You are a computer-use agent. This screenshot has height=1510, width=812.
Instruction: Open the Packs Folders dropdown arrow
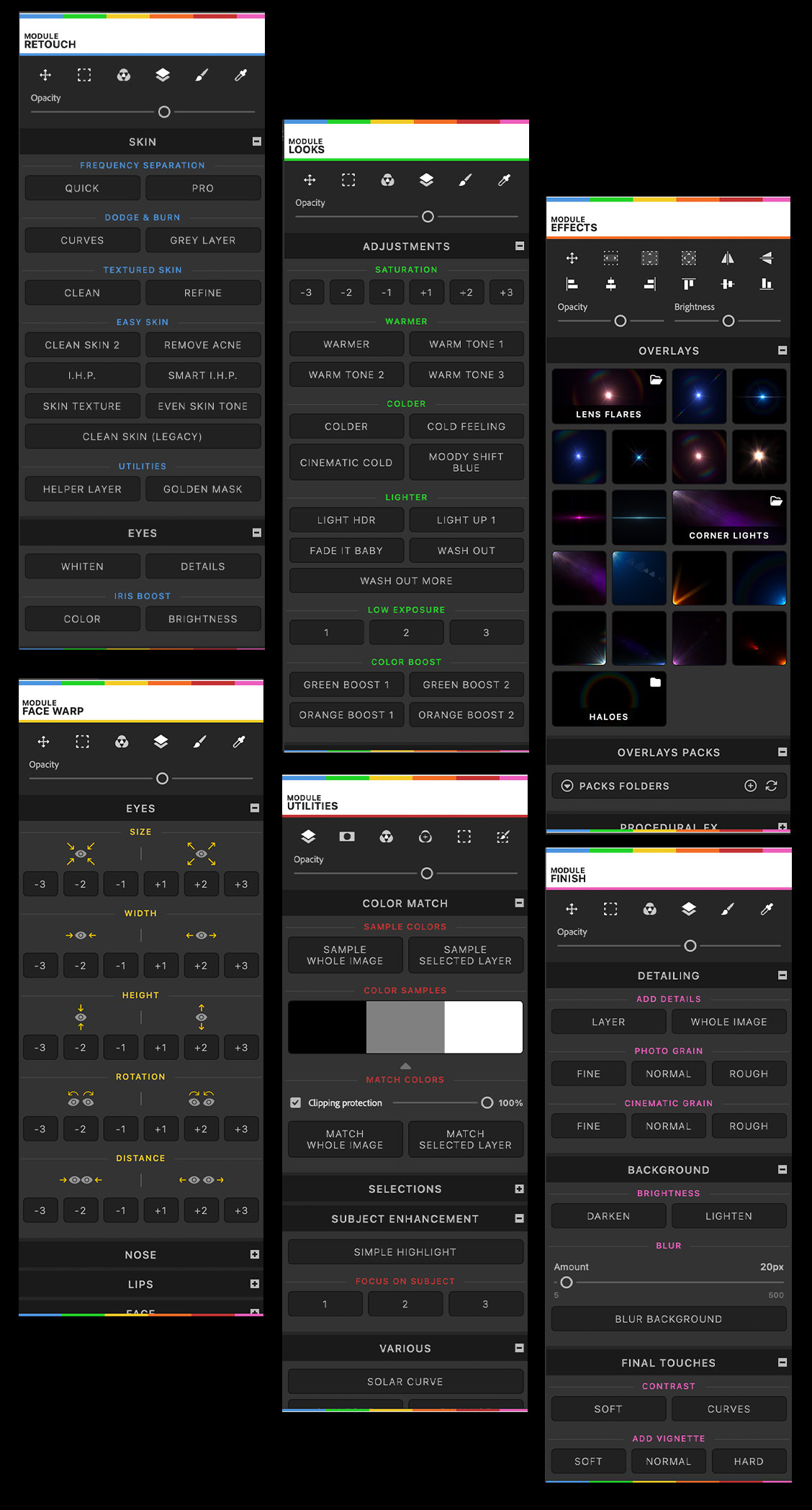[x=567, y=786]
